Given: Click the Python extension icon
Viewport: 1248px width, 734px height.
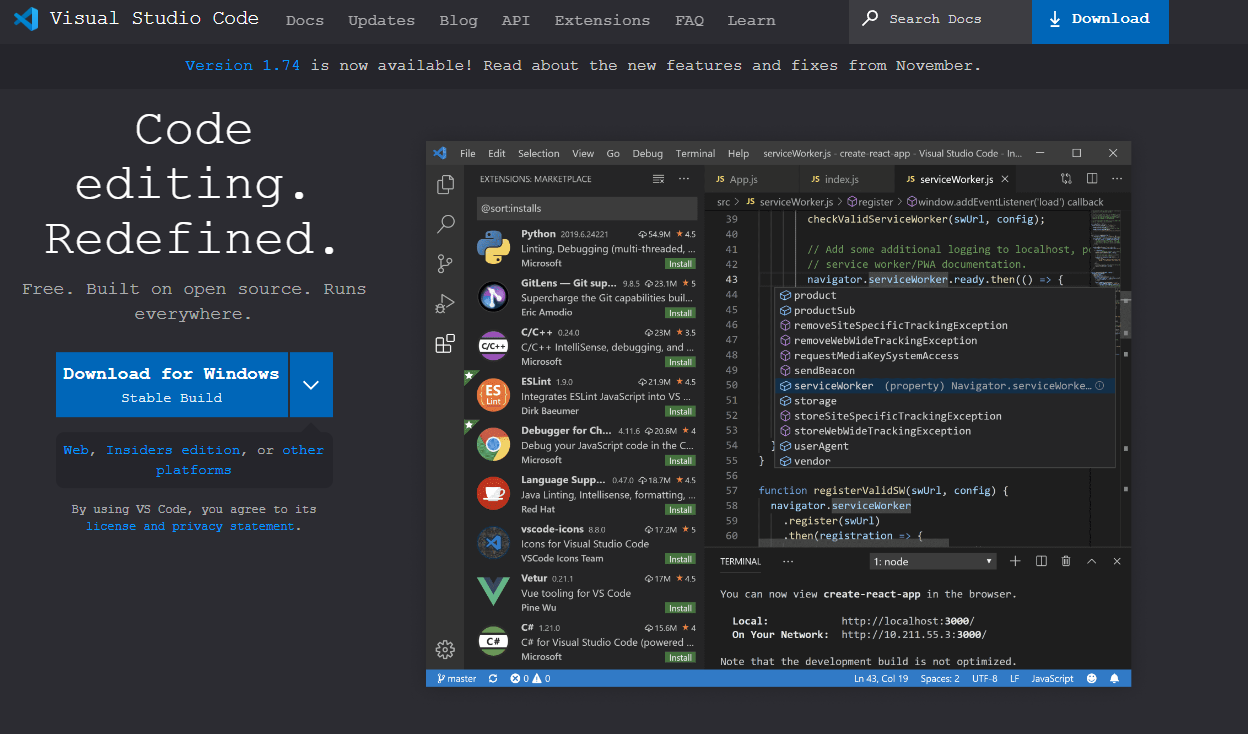Looking at the screenshot, I should pyautogui.click(x=493, y=247).
